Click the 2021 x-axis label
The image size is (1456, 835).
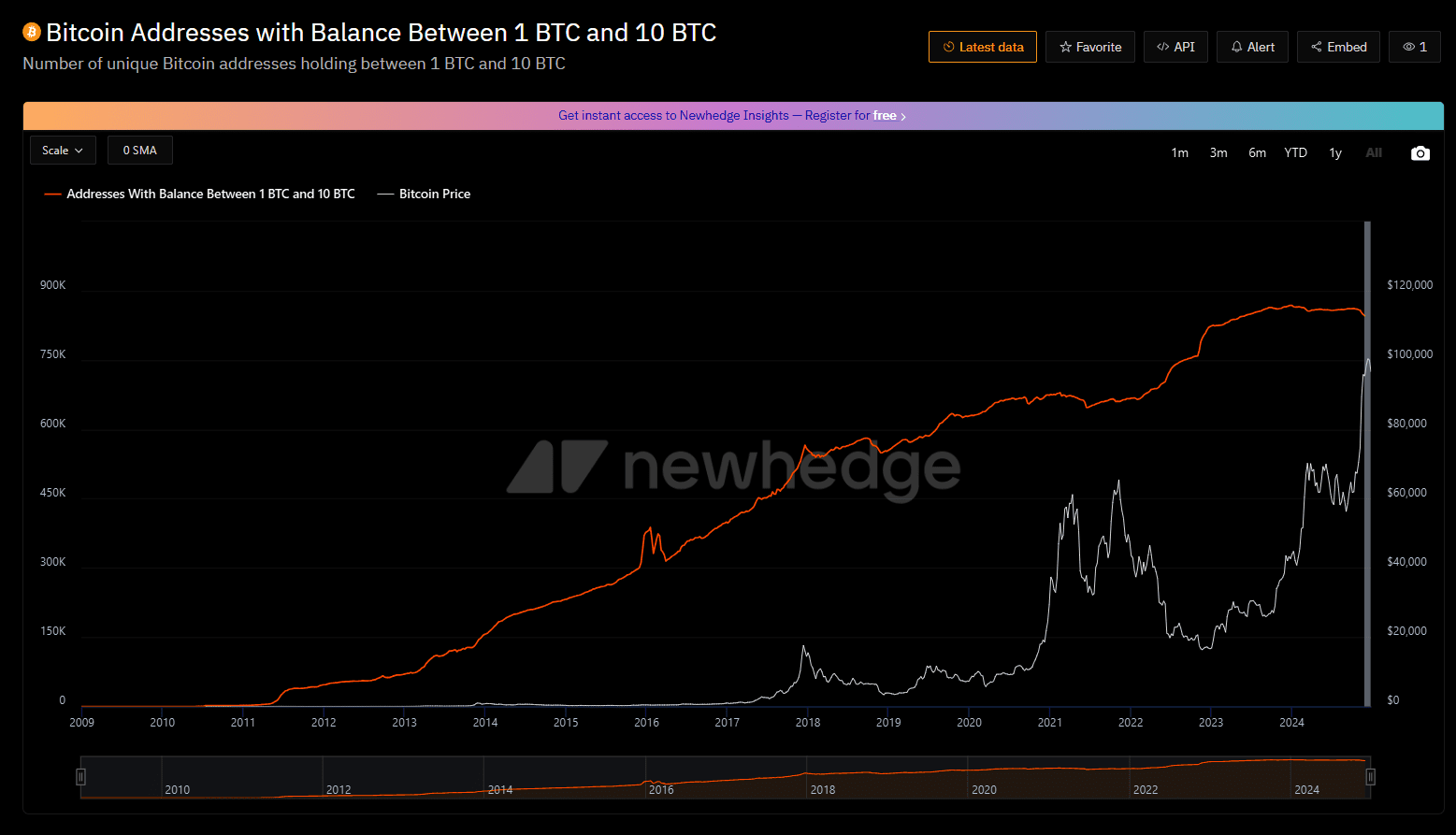tap(1050, 723)
